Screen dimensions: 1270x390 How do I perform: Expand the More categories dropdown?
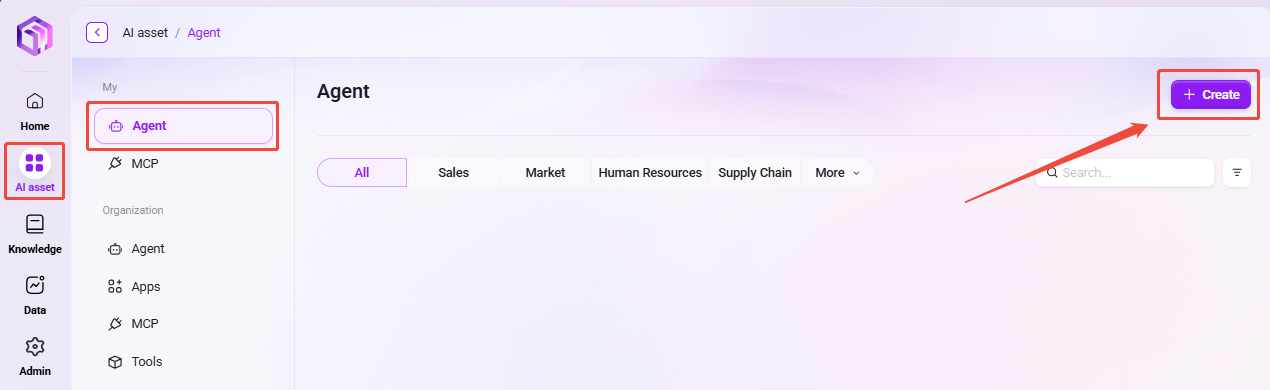coord(837,172)
